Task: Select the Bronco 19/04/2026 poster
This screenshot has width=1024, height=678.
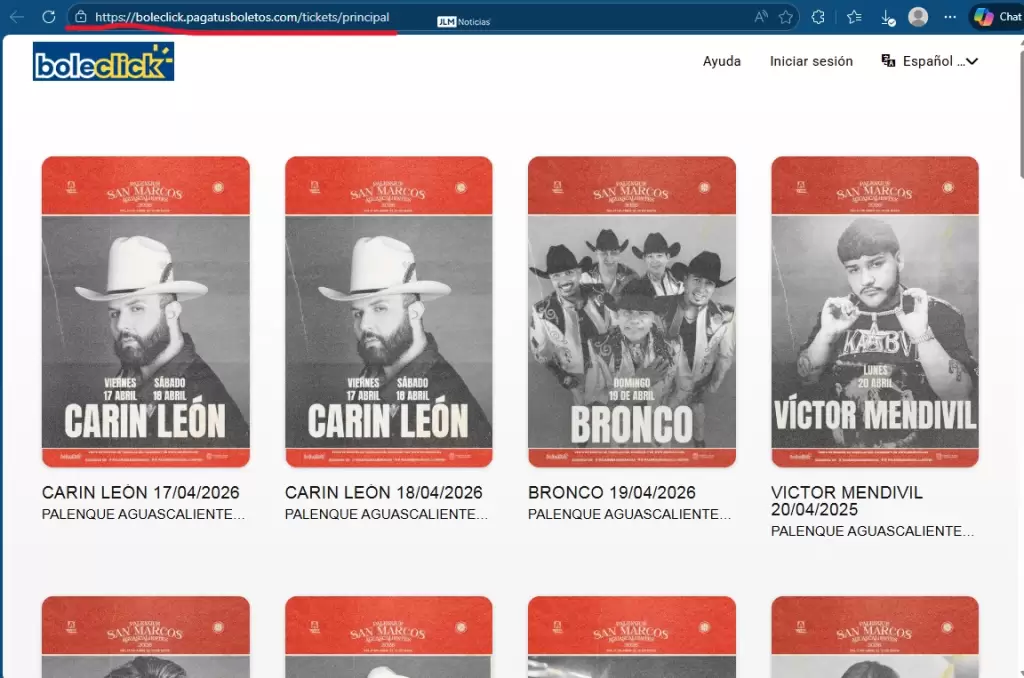Action: coord(631,311)
